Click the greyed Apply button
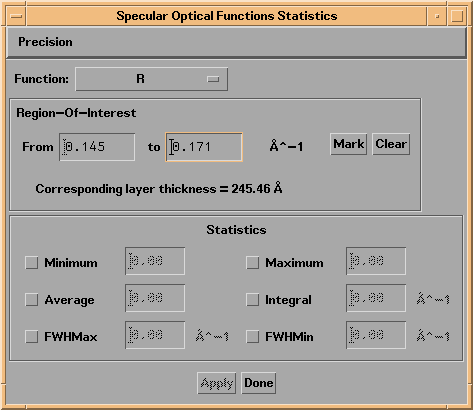This screenshot has width=473, height=410. (217, 383)
